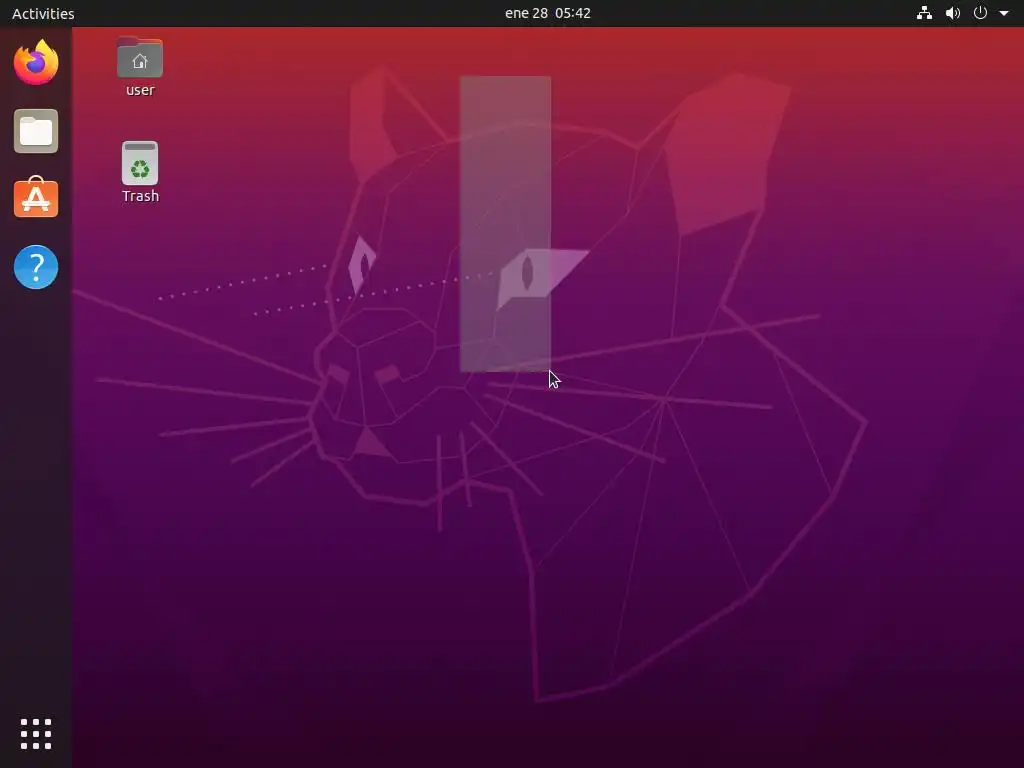The width and height of the screenshot is (1024, 768).
Task: Open the Help app in dock
Action: pyautogui.click(x=36, y=266)
